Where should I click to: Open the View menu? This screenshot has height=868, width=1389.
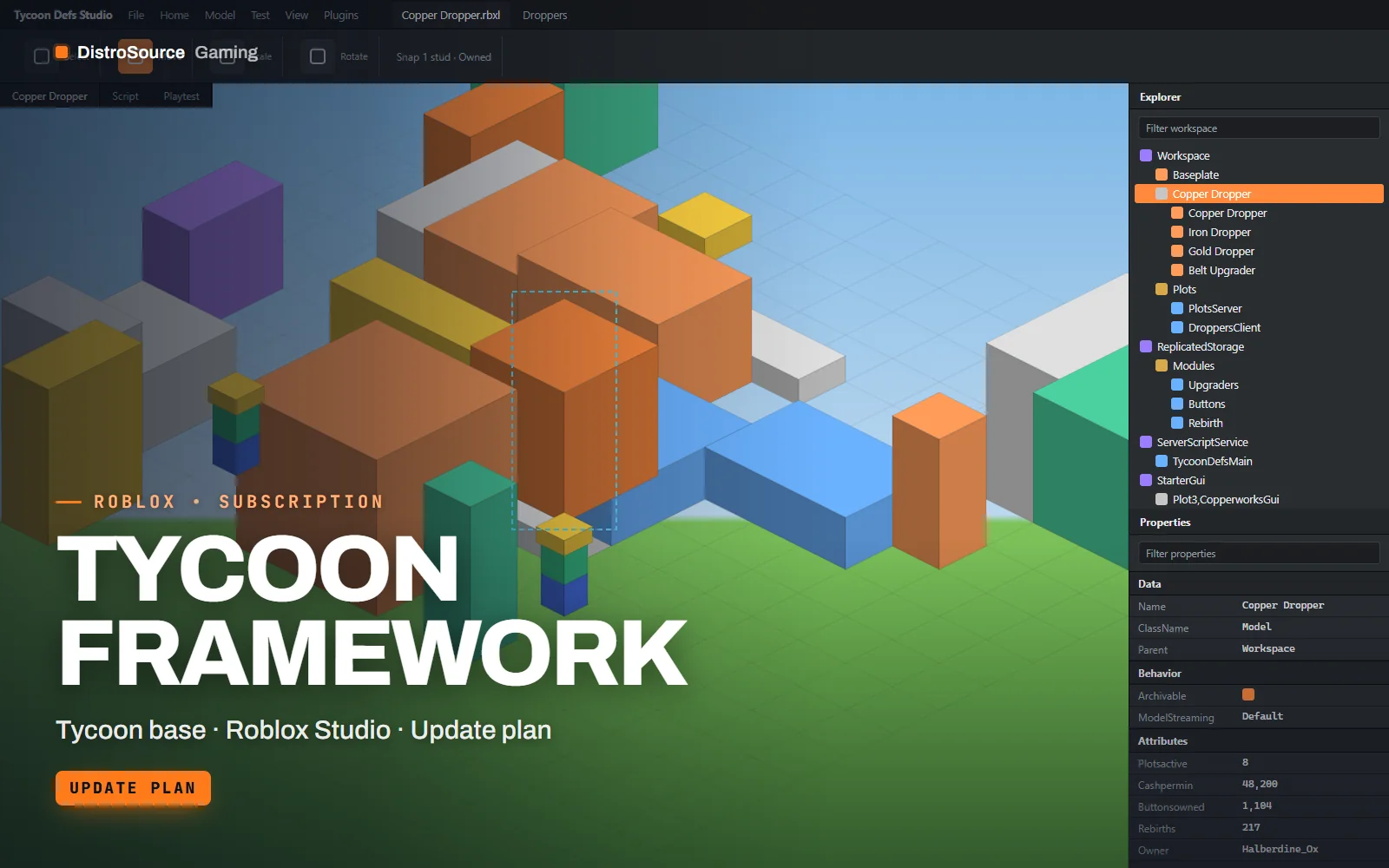[x=296, y=15]
